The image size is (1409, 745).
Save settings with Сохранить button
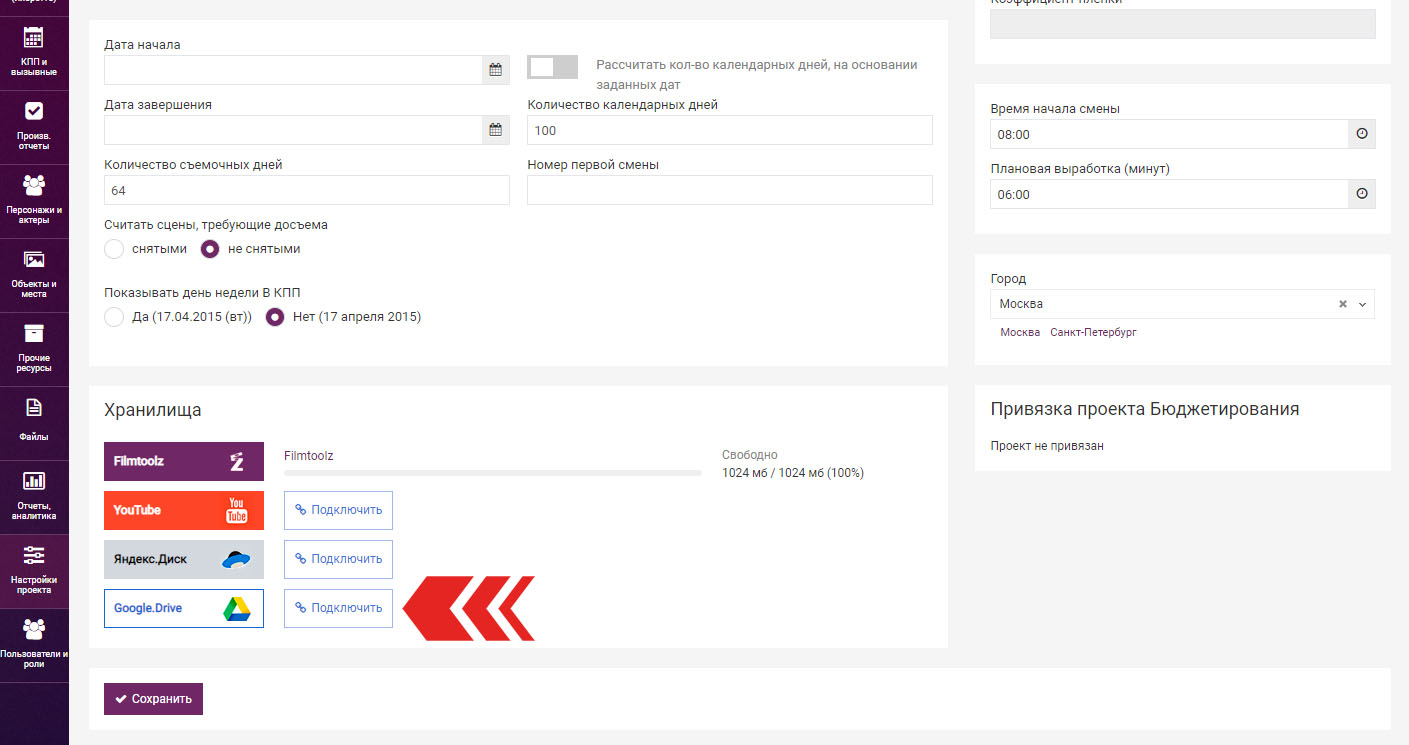point(153,699)
